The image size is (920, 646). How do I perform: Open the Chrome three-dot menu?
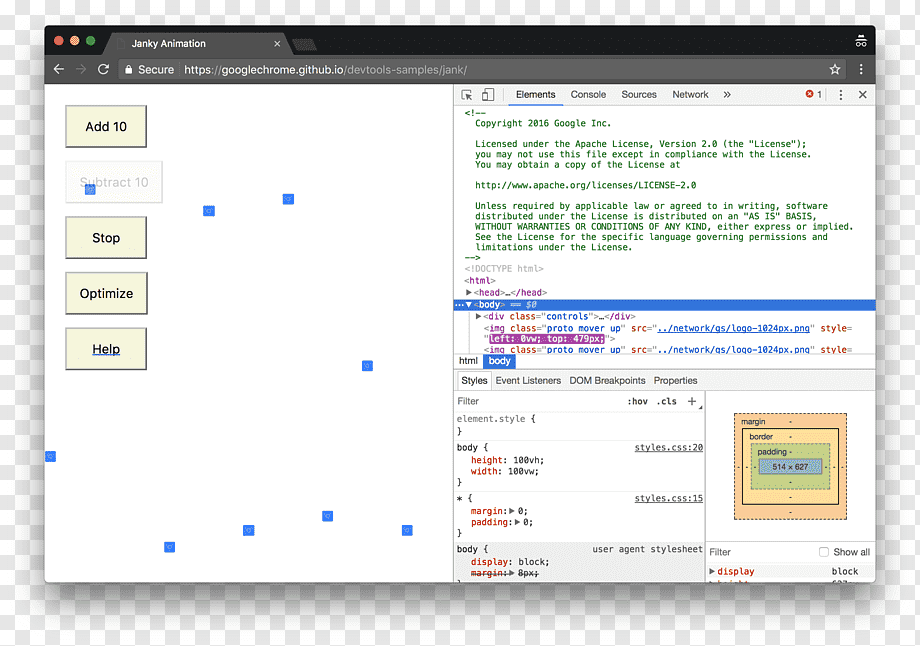[861, 69]
